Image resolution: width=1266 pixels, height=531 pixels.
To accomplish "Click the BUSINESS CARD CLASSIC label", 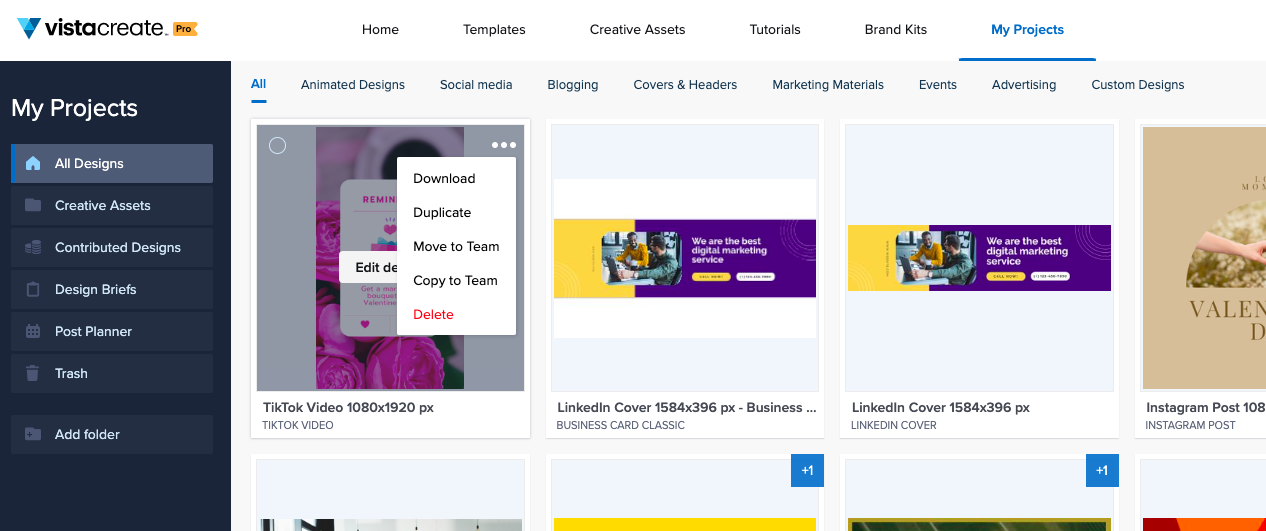I will pyautogui.click(x=621, y=425).
